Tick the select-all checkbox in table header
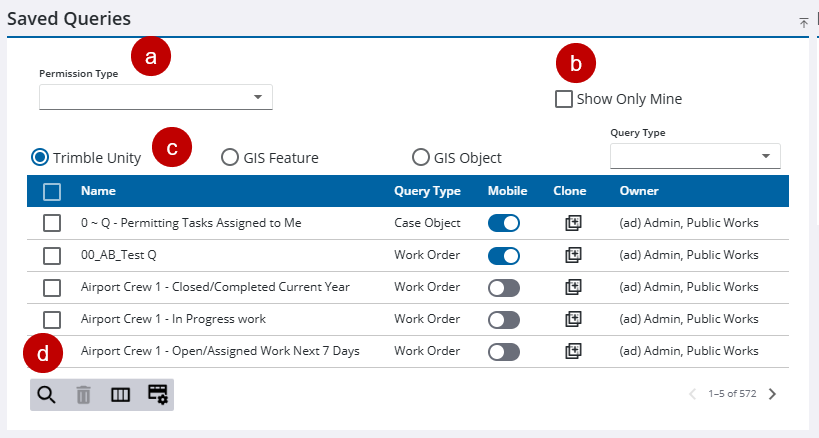This screenshot has height=438, width=819. pyautogui.click(x=52, y=192)
